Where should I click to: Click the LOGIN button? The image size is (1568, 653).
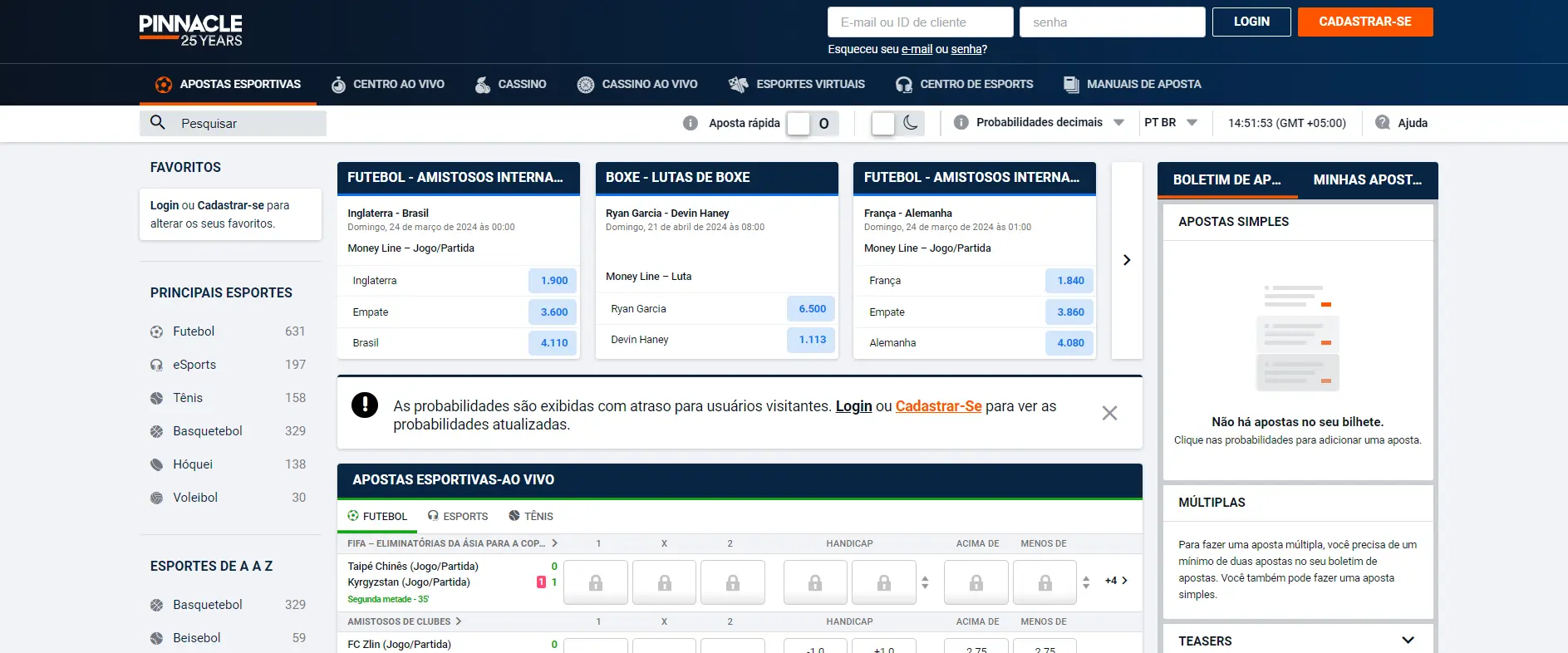1251,22
